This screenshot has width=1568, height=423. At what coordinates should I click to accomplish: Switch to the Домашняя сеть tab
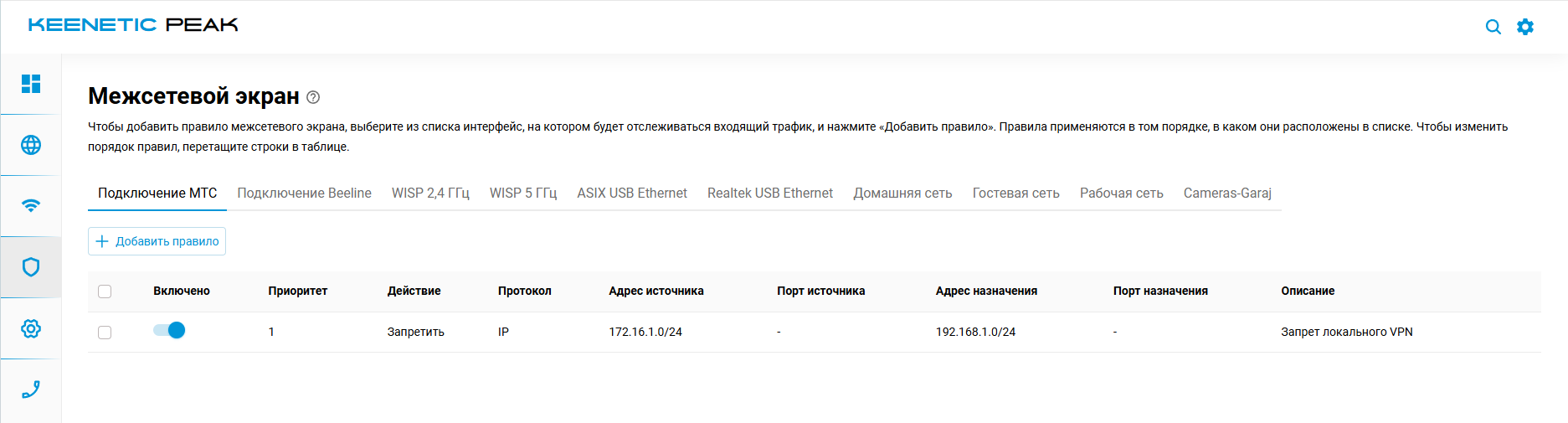(902, 193)
